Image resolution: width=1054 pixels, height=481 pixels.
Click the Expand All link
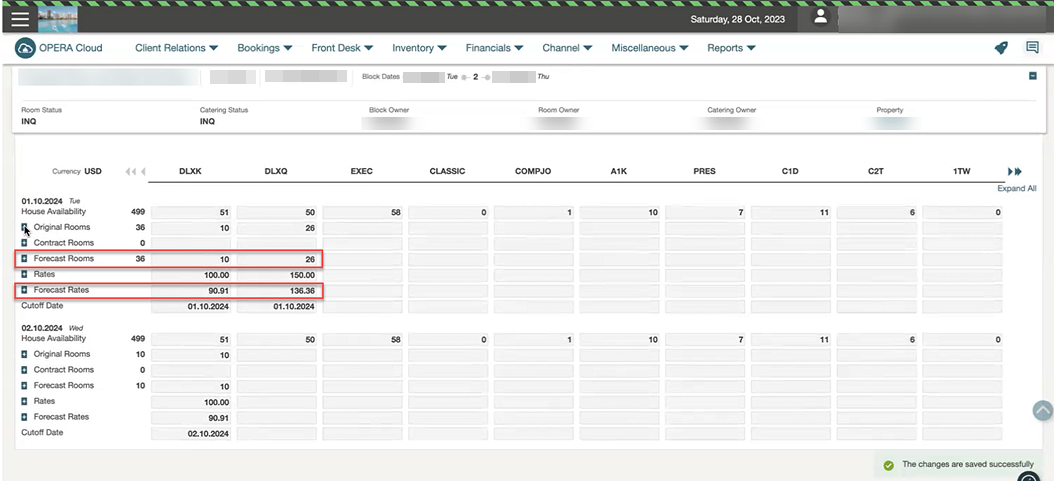(1016, 189)
